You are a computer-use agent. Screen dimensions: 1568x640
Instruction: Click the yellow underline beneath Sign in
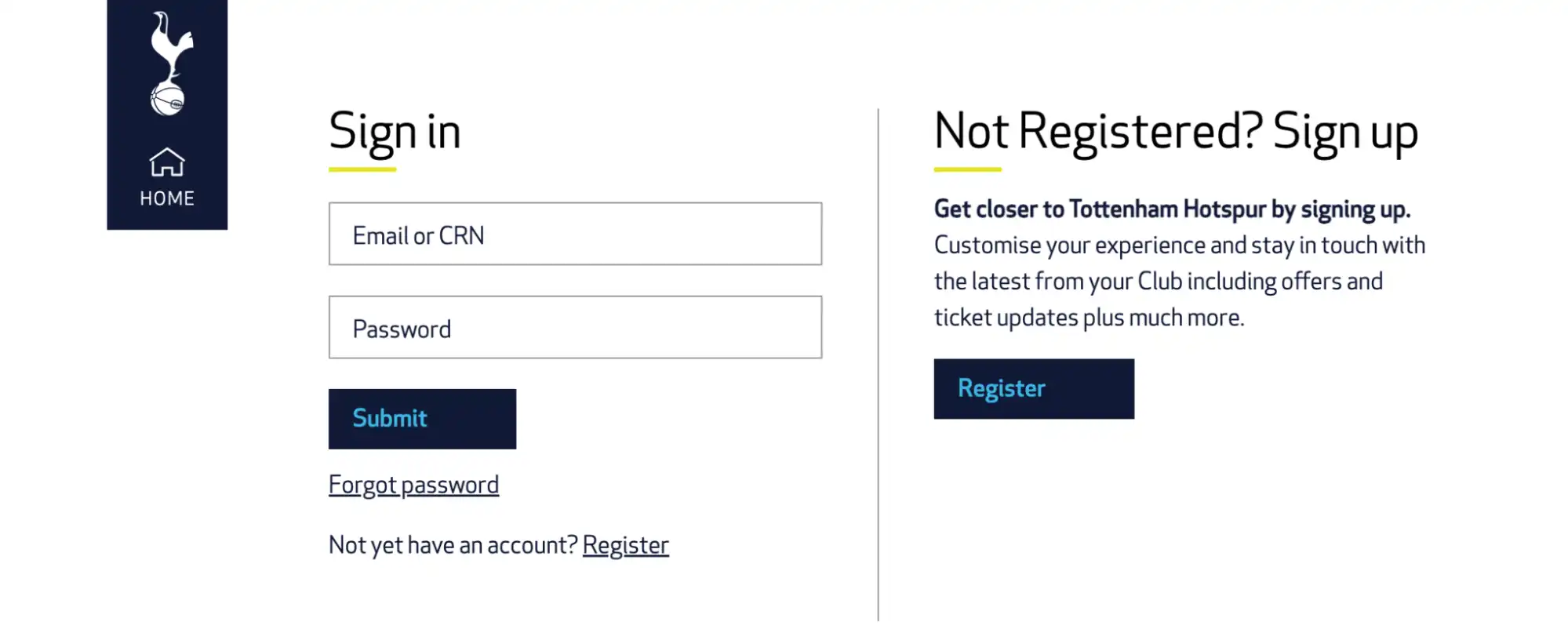tap(361, 165)
